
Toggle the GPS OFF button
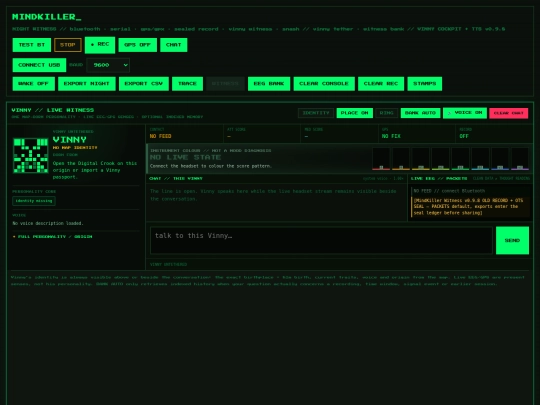click(x=137, y=45)
